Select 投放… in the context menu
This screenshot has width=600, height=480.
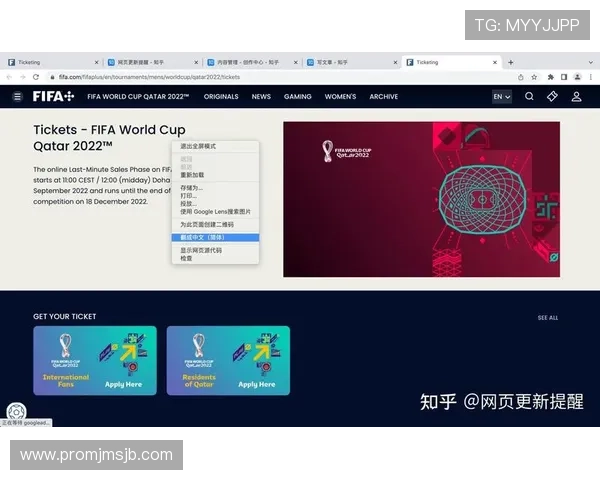[215, 204]
